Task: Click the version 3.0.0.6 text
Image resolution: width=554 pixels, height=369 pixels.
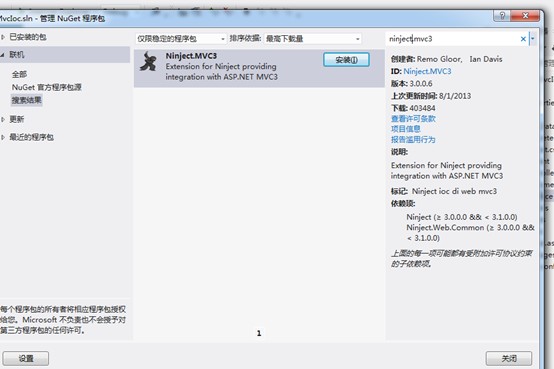Action: (421, 84)
